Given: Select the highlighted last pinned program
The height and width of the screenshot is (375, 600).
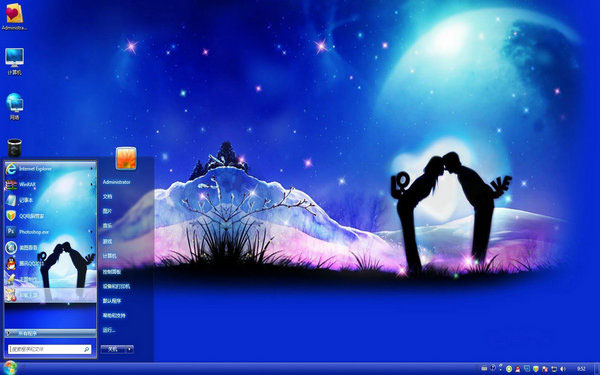Looking at the screenshot, I should pos(49,295).
